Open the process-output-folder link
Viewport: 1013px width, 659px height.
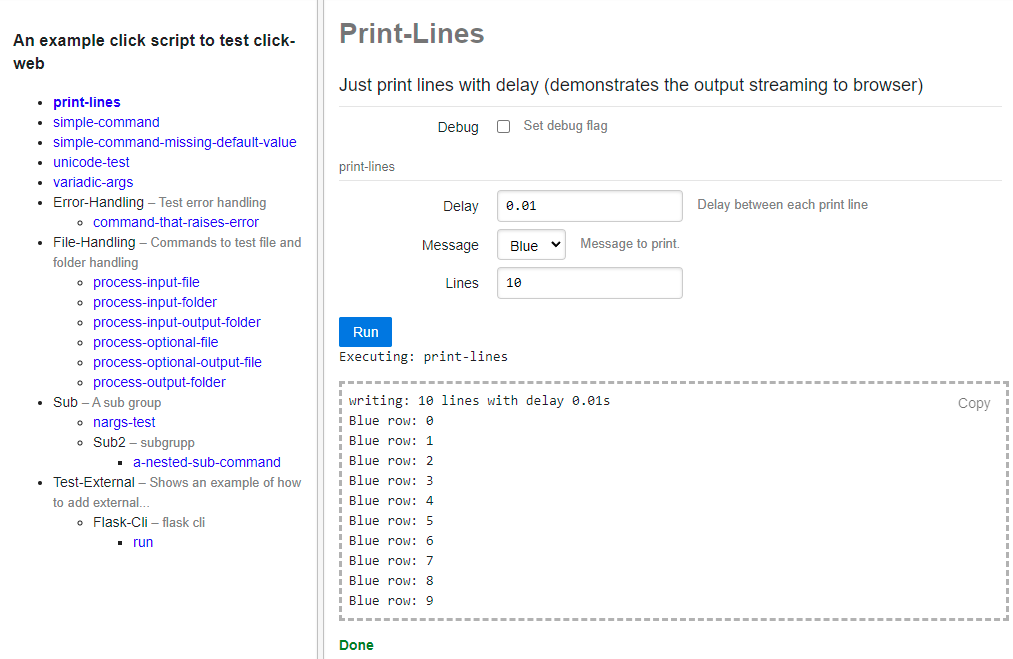159,382
